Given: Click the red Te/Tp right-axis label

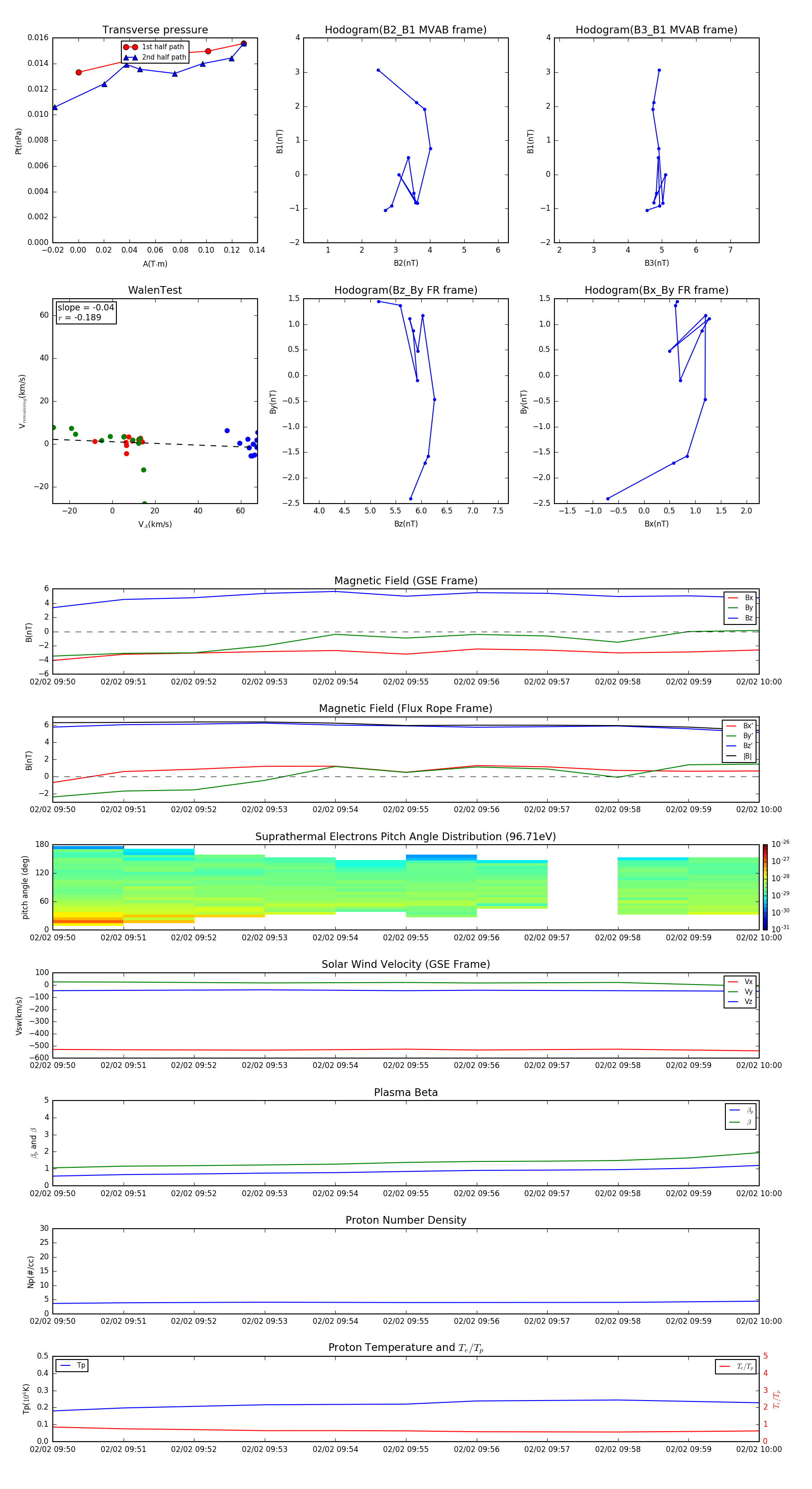Looking at the screenshot, I should click(777, 1399).
